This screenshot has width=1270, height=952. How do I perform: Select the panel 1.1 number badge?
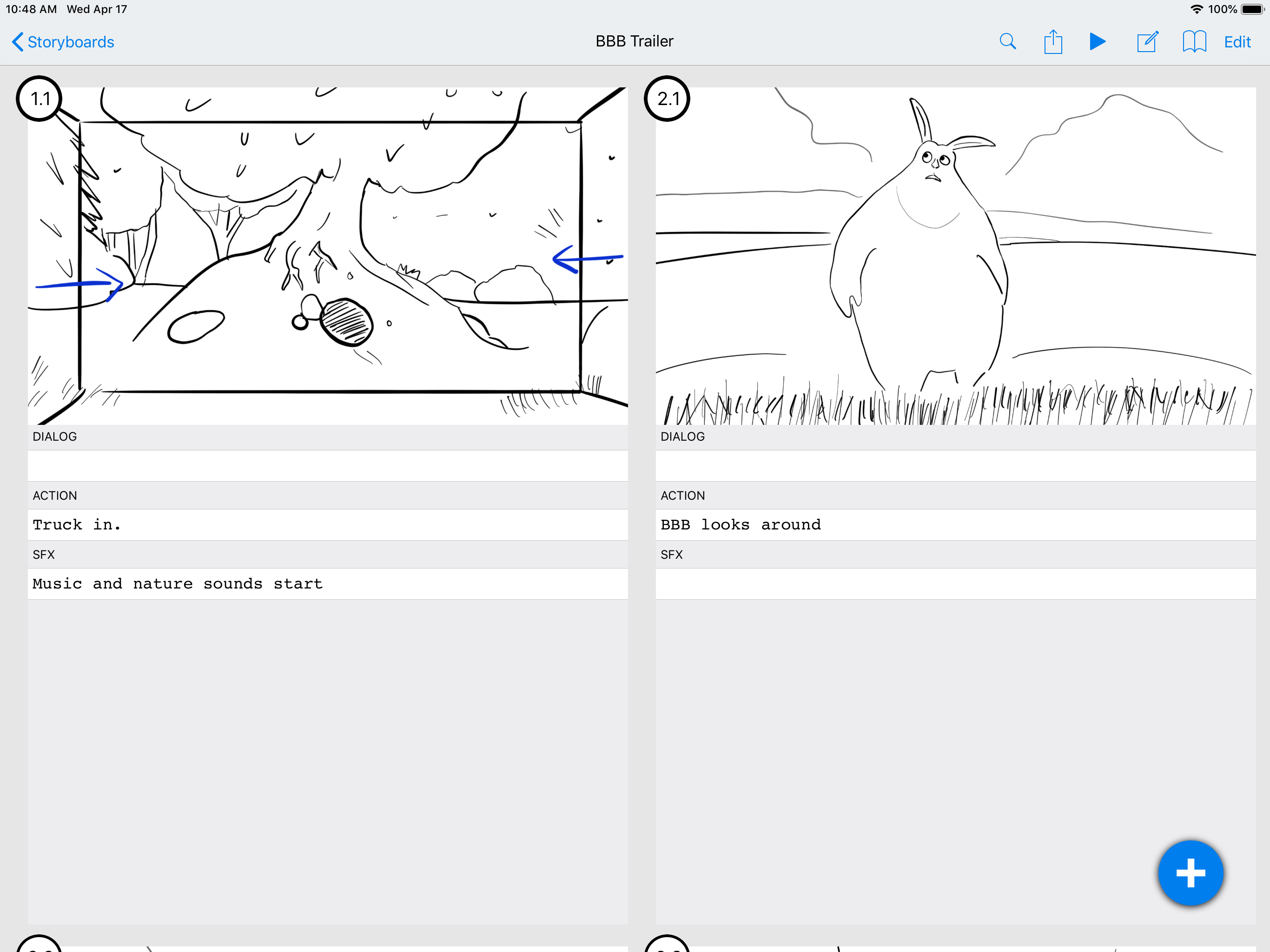(39, 99)
